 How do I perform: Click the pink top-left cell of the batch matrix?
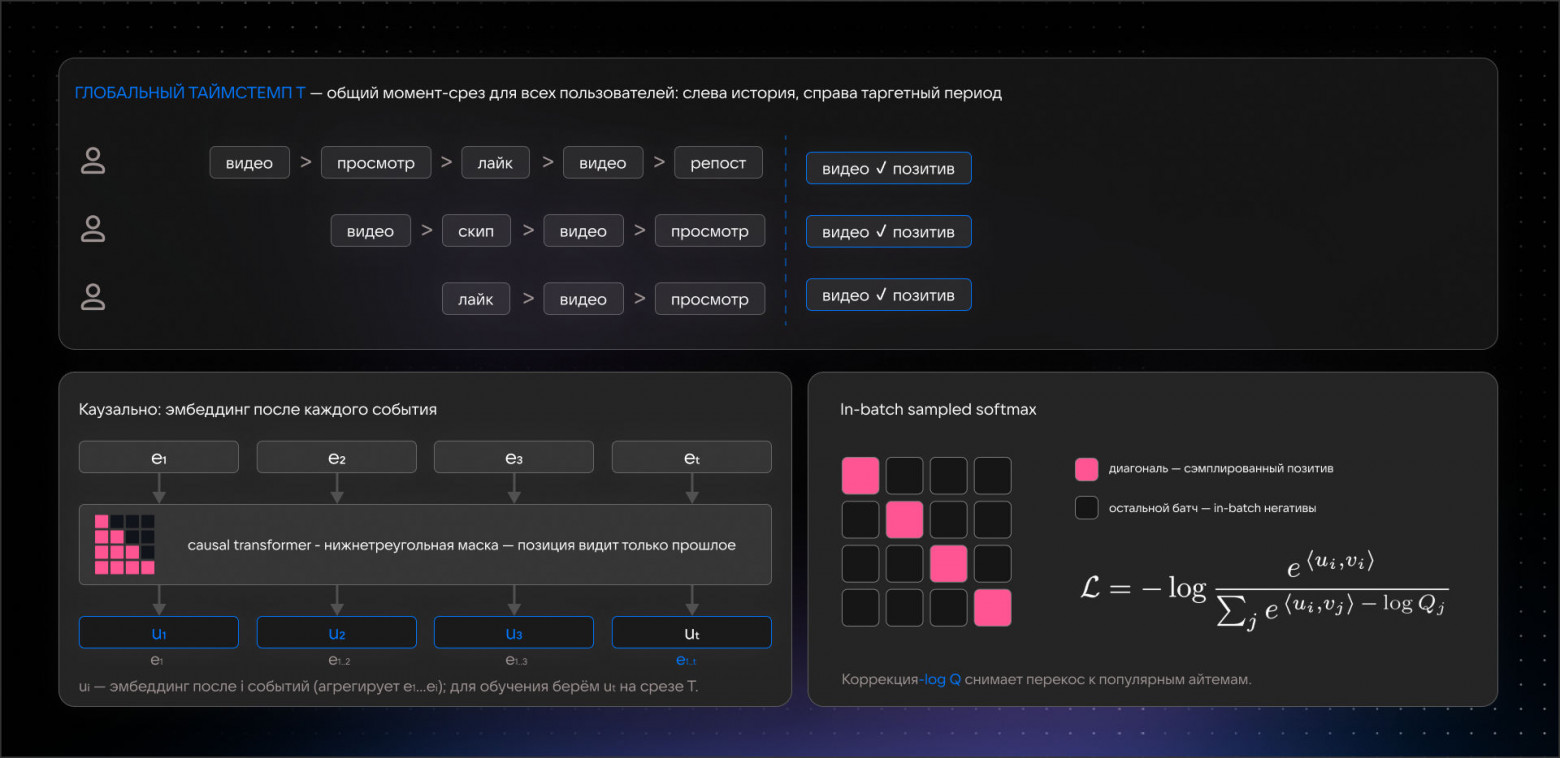pyautogui.click(x=860, y=476)
